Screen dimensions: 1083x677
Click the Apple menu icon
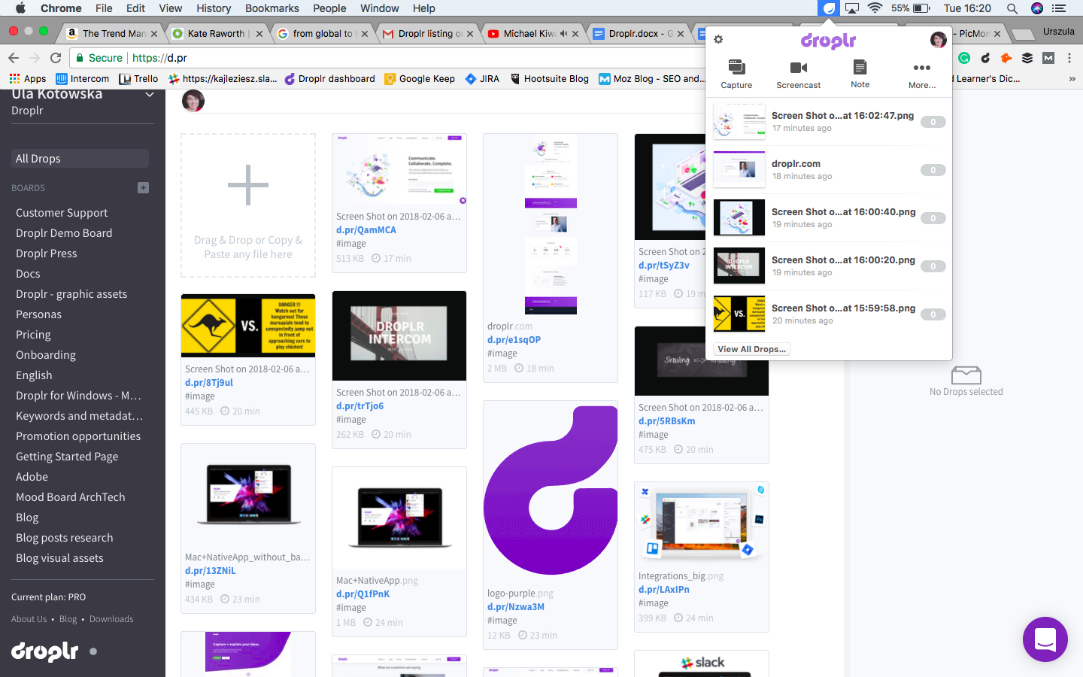click(x=20, y=8)
